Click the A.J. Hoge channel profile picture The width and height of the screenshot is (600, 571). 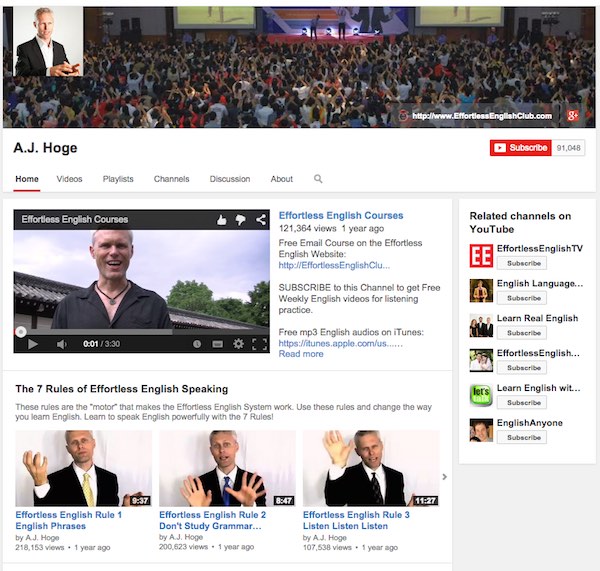48,41
